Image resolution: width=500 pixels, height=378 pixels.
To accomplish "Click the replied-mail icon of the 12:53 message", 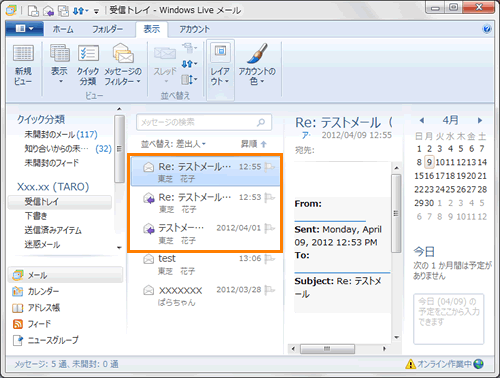I will 148,198.
